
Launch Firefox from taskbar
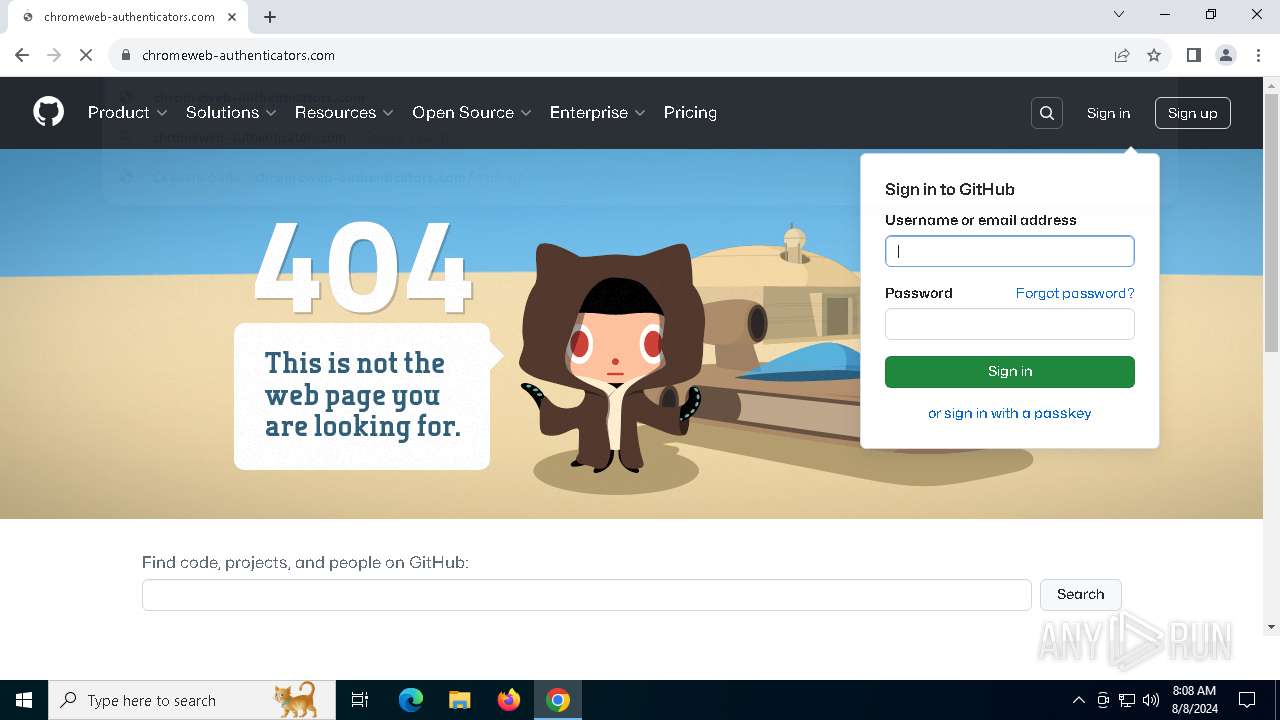(509, 700)
